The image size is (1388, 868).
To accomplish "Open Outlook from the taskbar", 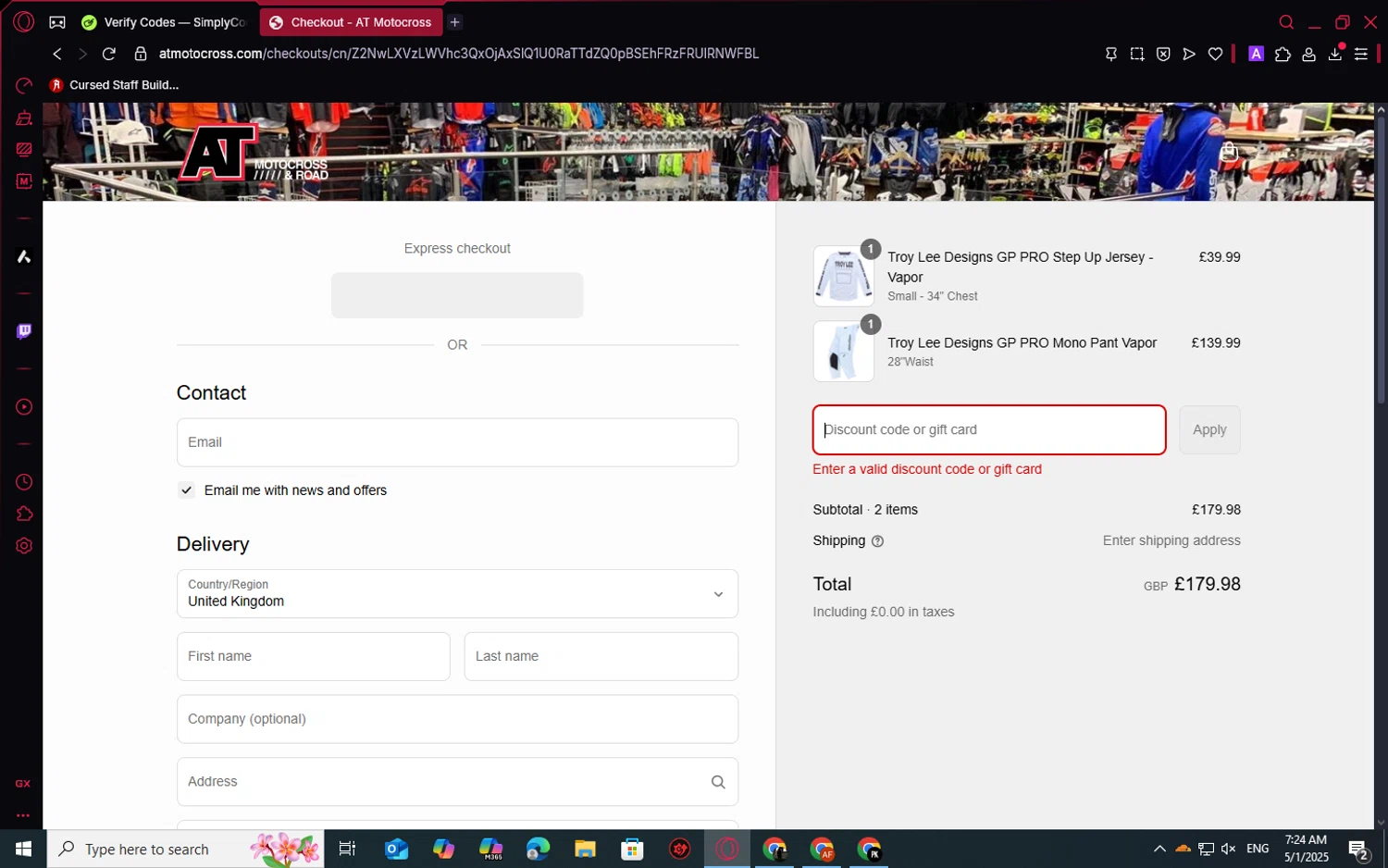I will [x=396, y=849].
